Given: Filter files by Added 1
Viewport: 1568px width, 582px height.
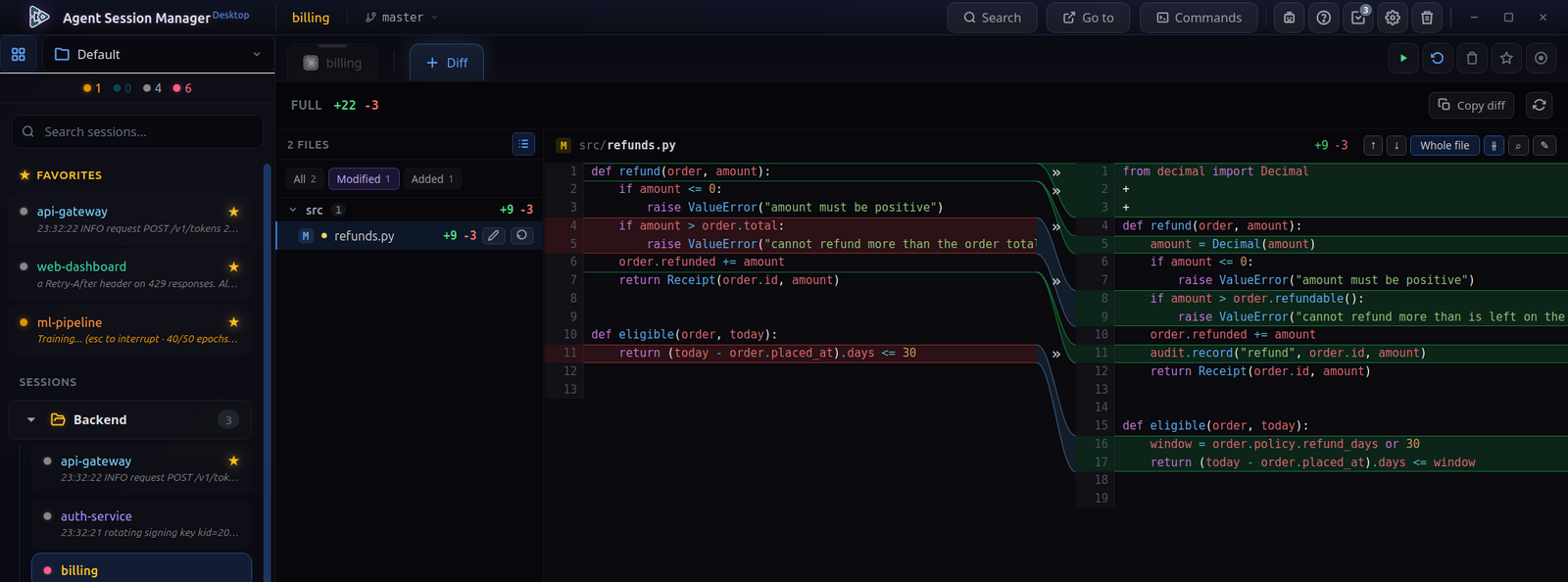Looking at the screenshot, I should [x=432, y=178].
